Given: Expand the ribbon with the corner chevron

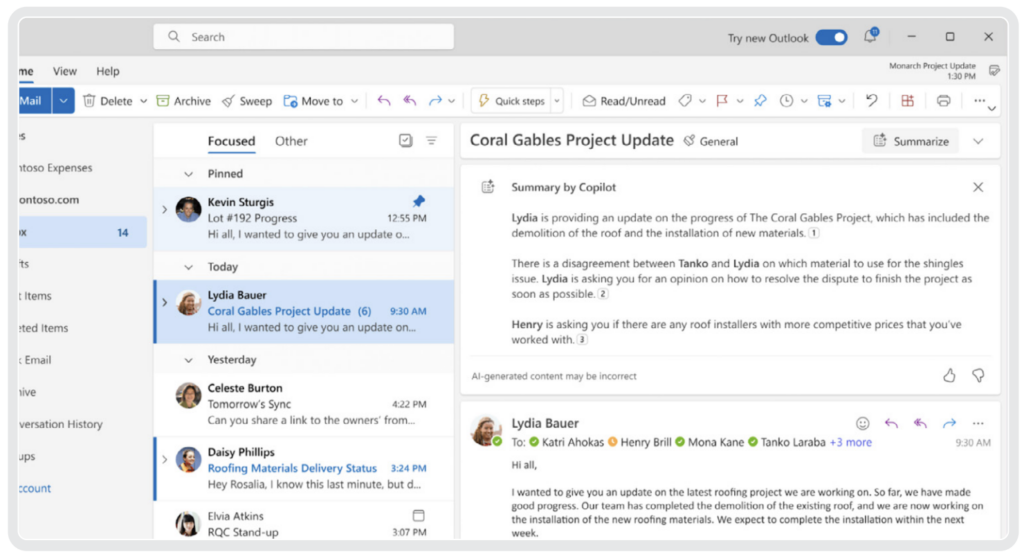Looking at the screenshot, I should pyautogui.click(x=992, y=109).
